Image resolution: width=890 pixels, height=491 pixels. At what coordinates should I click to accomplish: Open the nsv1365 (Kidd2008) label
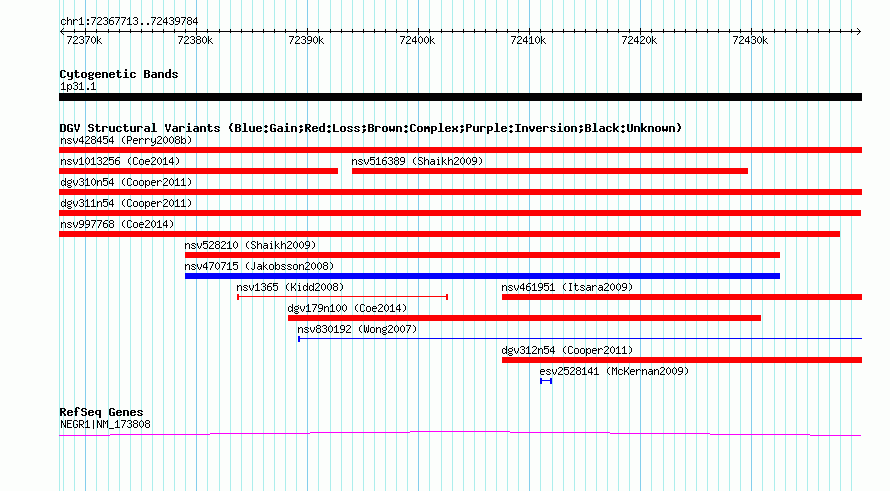(x=290, y=287)
